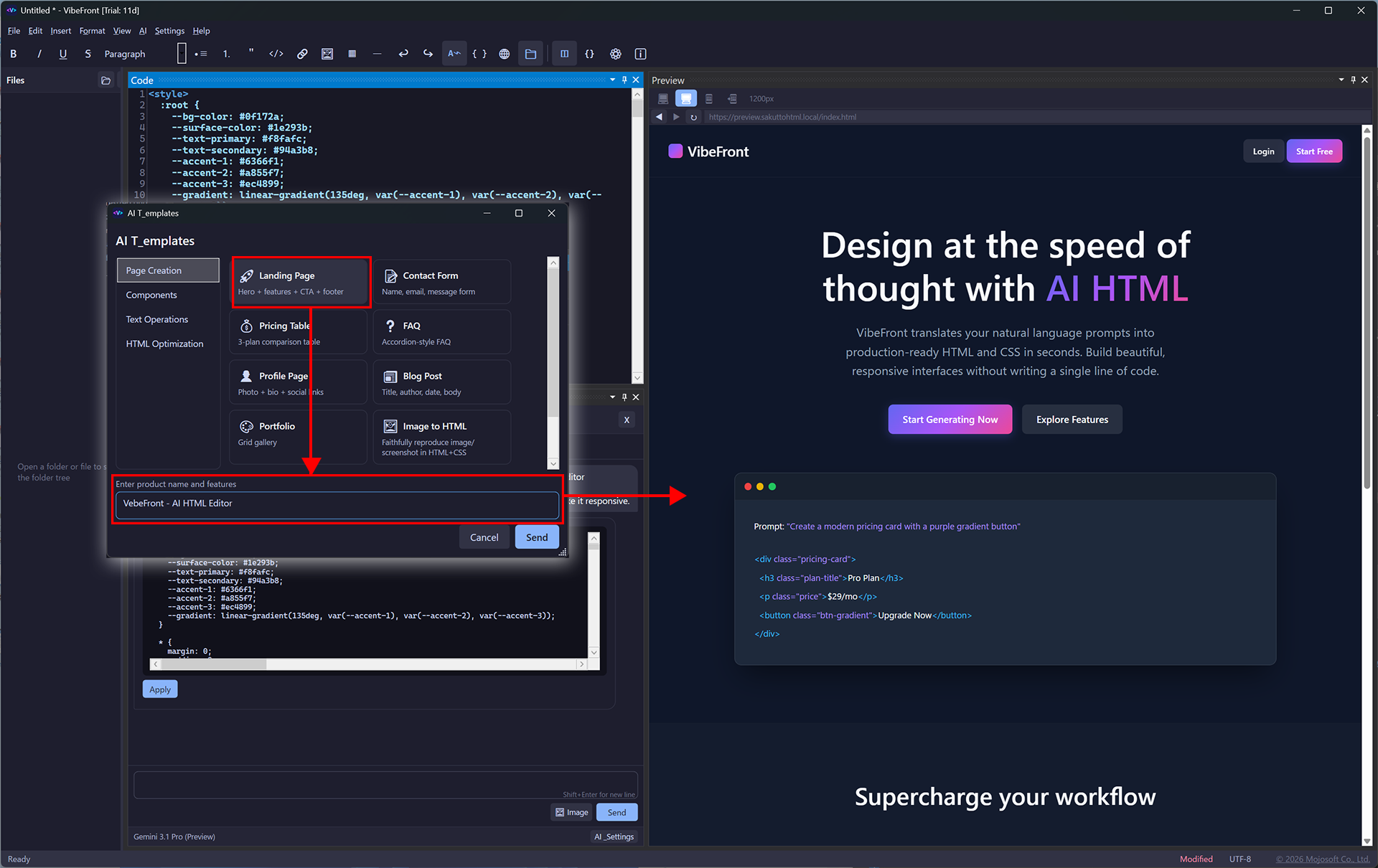
Task: Click the Start Generating Now button
Action: tap(950, 419)
